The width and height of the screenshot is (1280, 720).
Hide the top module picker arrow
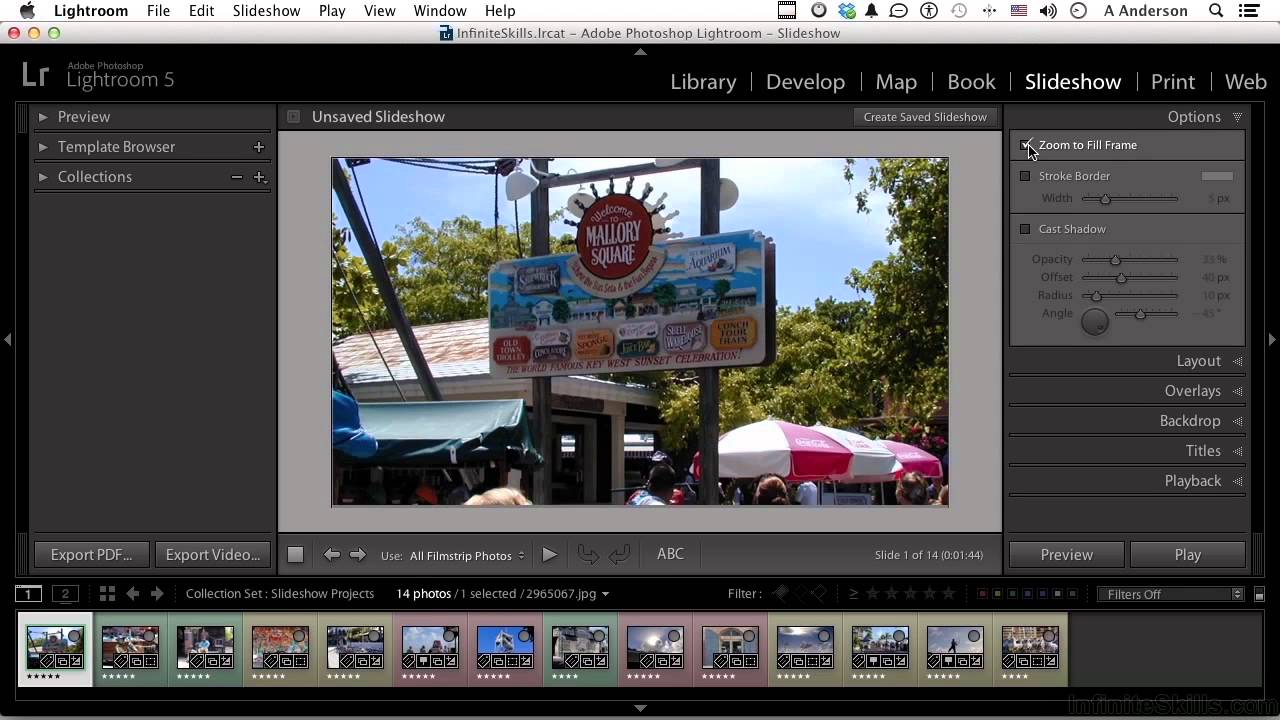click(640, 51)
